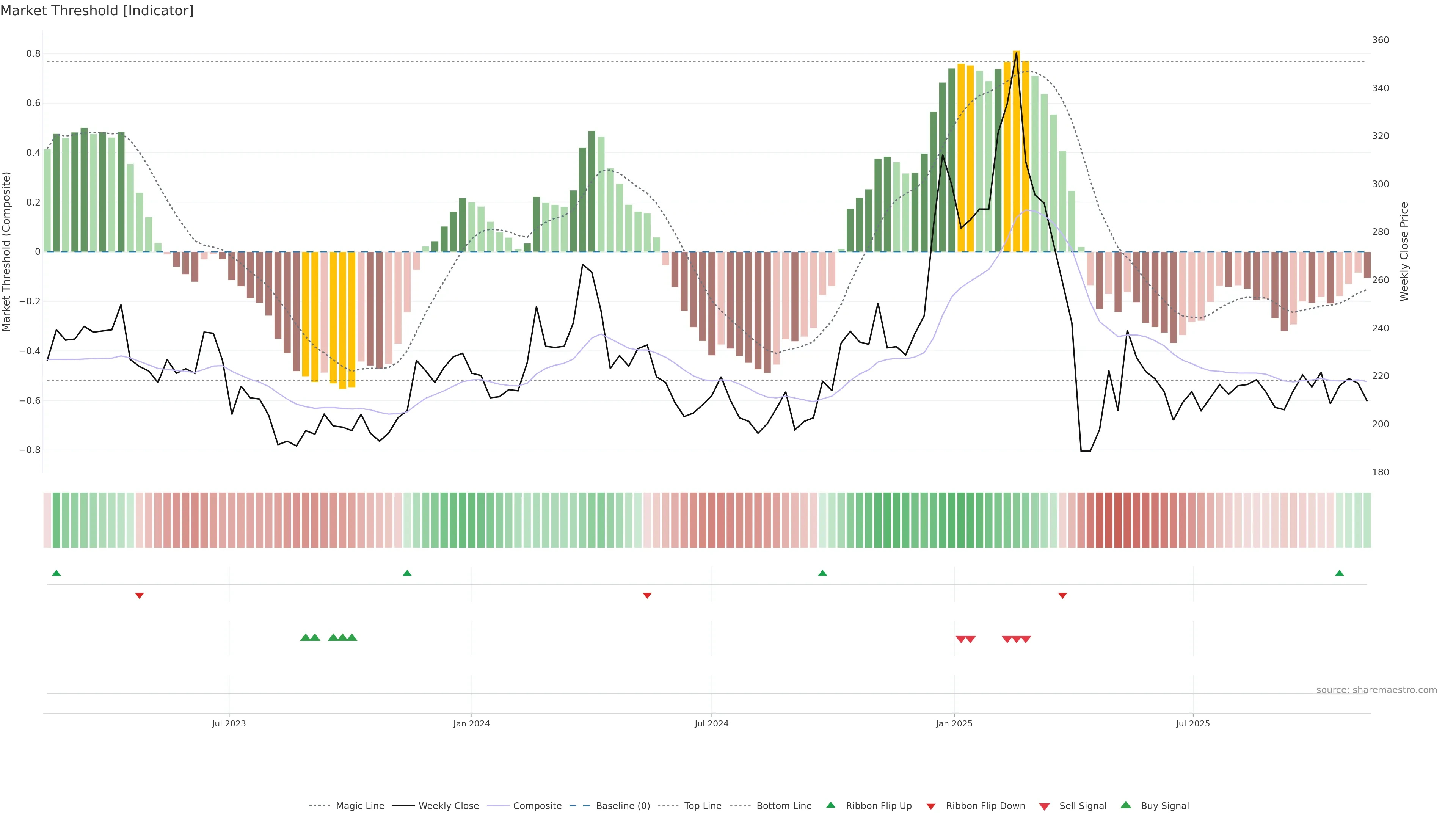Click the Sell Signal legend triangle icon
This screenshot has width=1456, height=819.
coord(1044,806)
